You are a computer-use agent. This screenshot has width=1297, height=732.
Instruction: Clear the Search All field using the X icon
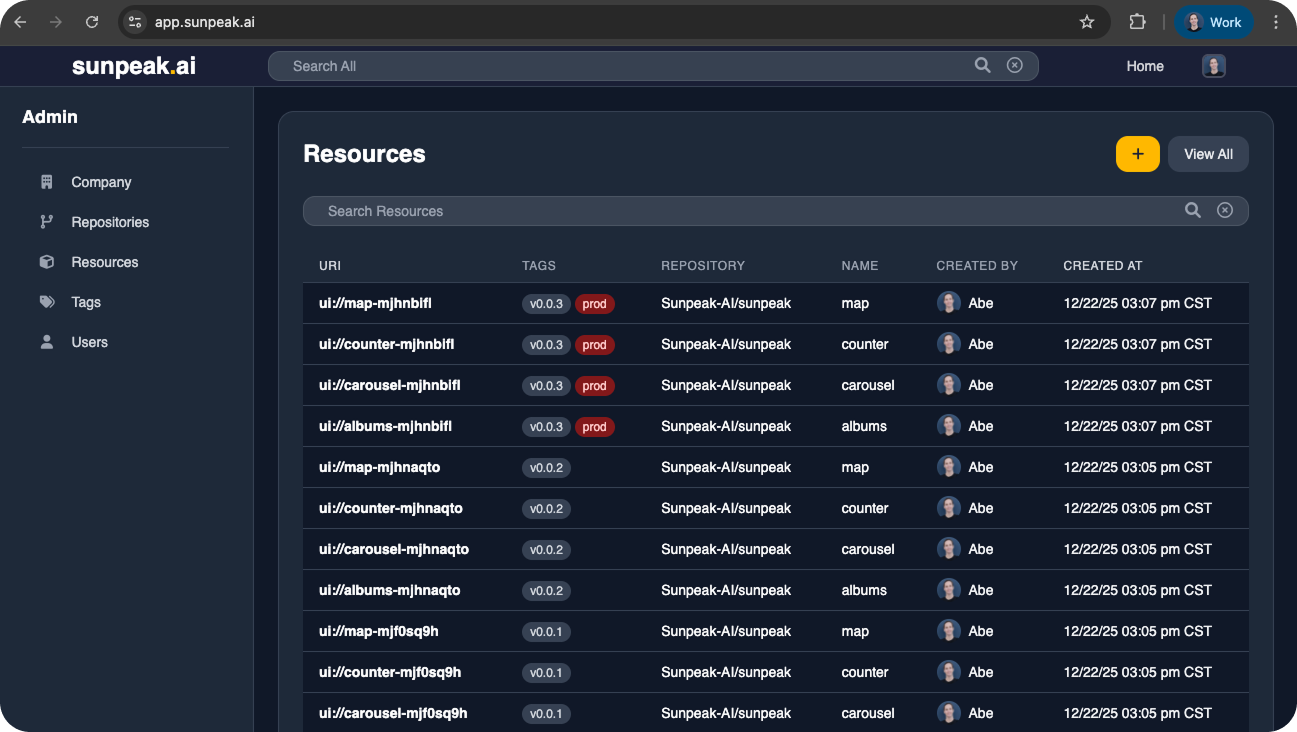1015,65
